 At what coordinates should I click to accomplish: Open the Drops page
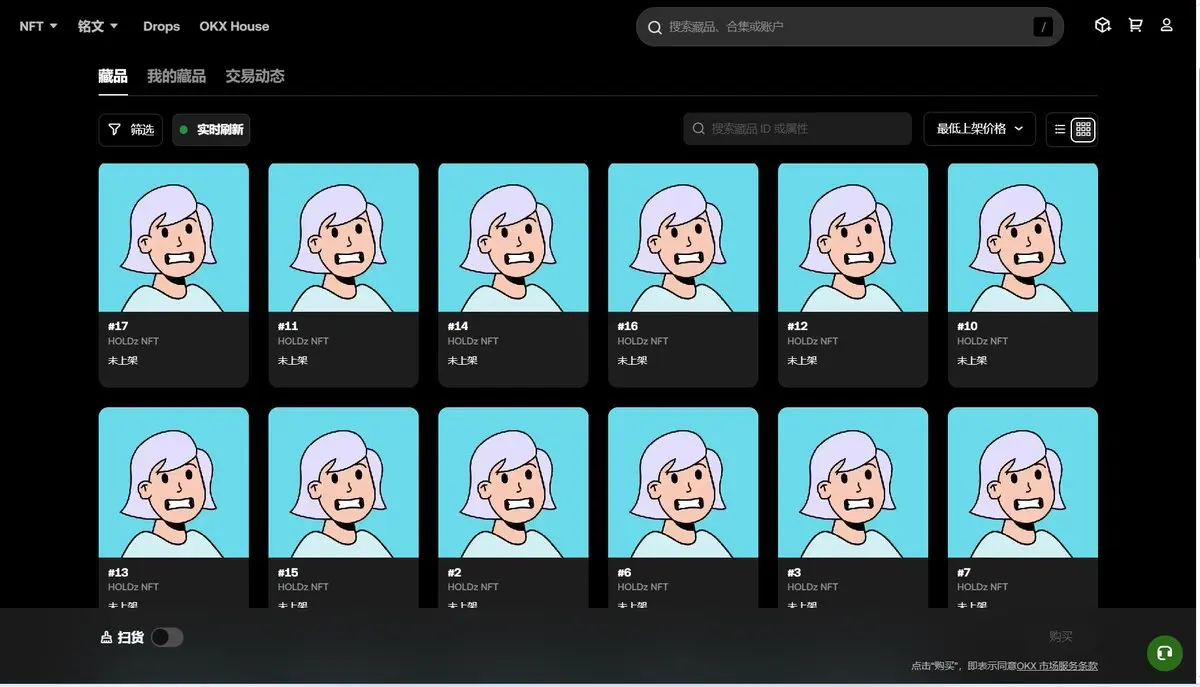click(x=161, y=26)
